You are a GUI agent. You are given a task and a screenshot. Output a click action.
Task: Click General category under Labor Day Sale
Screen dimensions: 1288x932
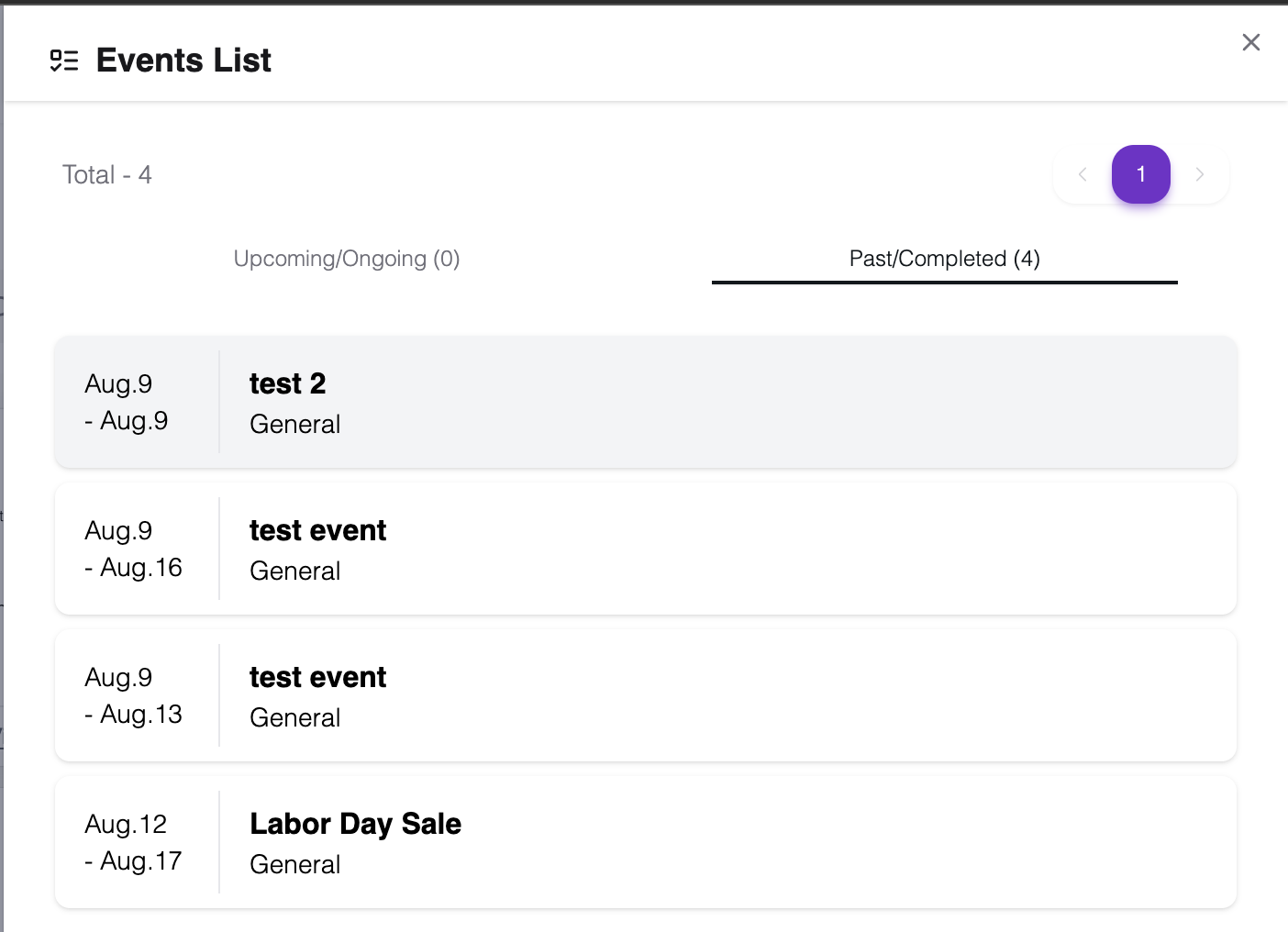pos(294,864)
